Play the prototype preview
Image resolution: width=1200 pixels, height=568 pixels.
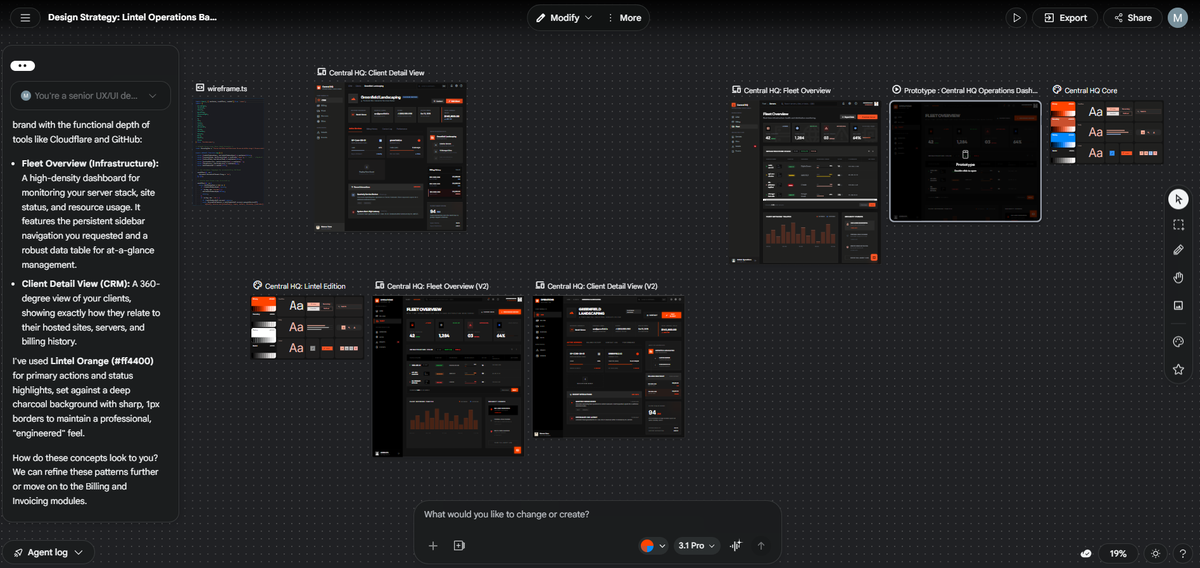(1016, 17)
